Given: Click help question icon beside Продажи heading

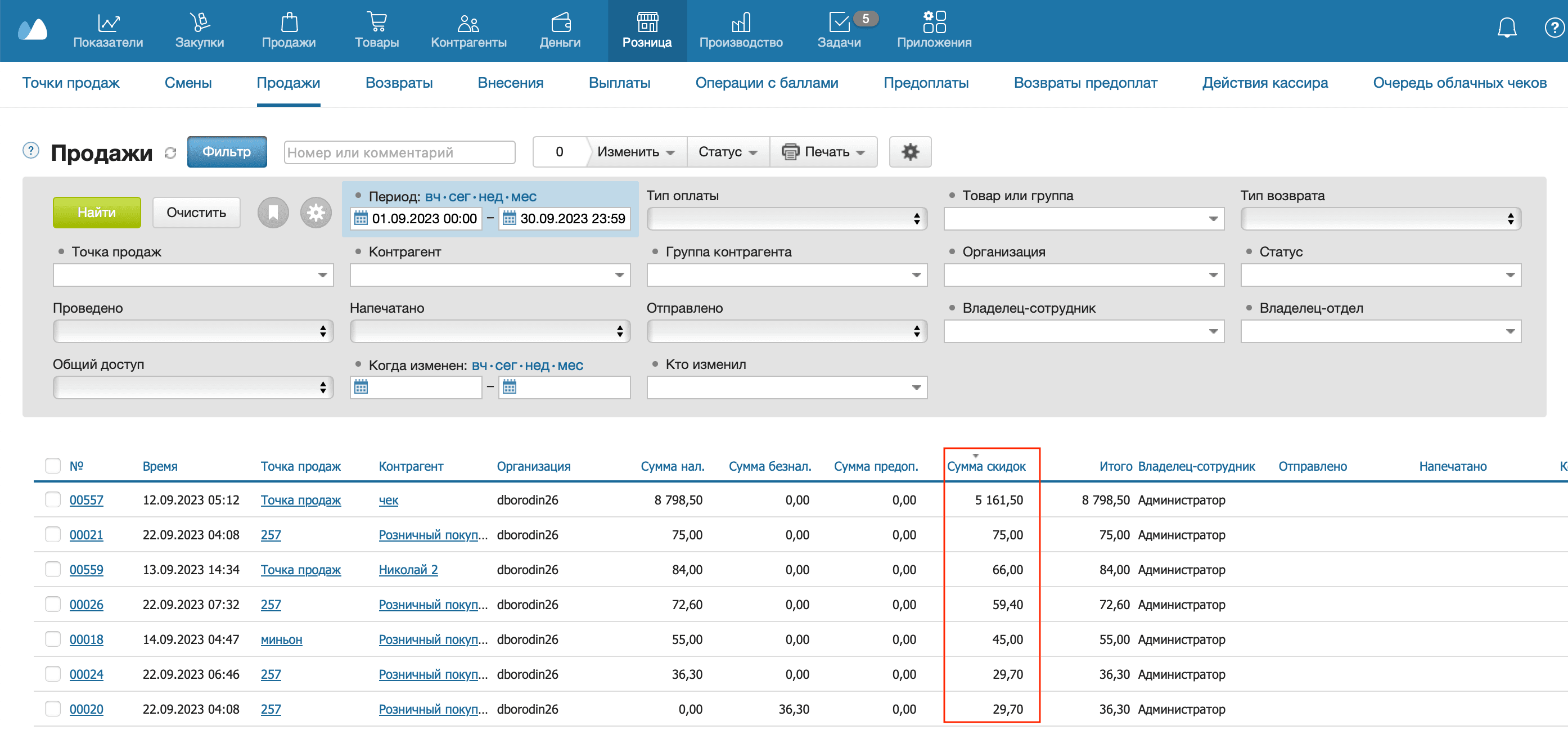Looking at the screenshot, I should click(30, 150).
